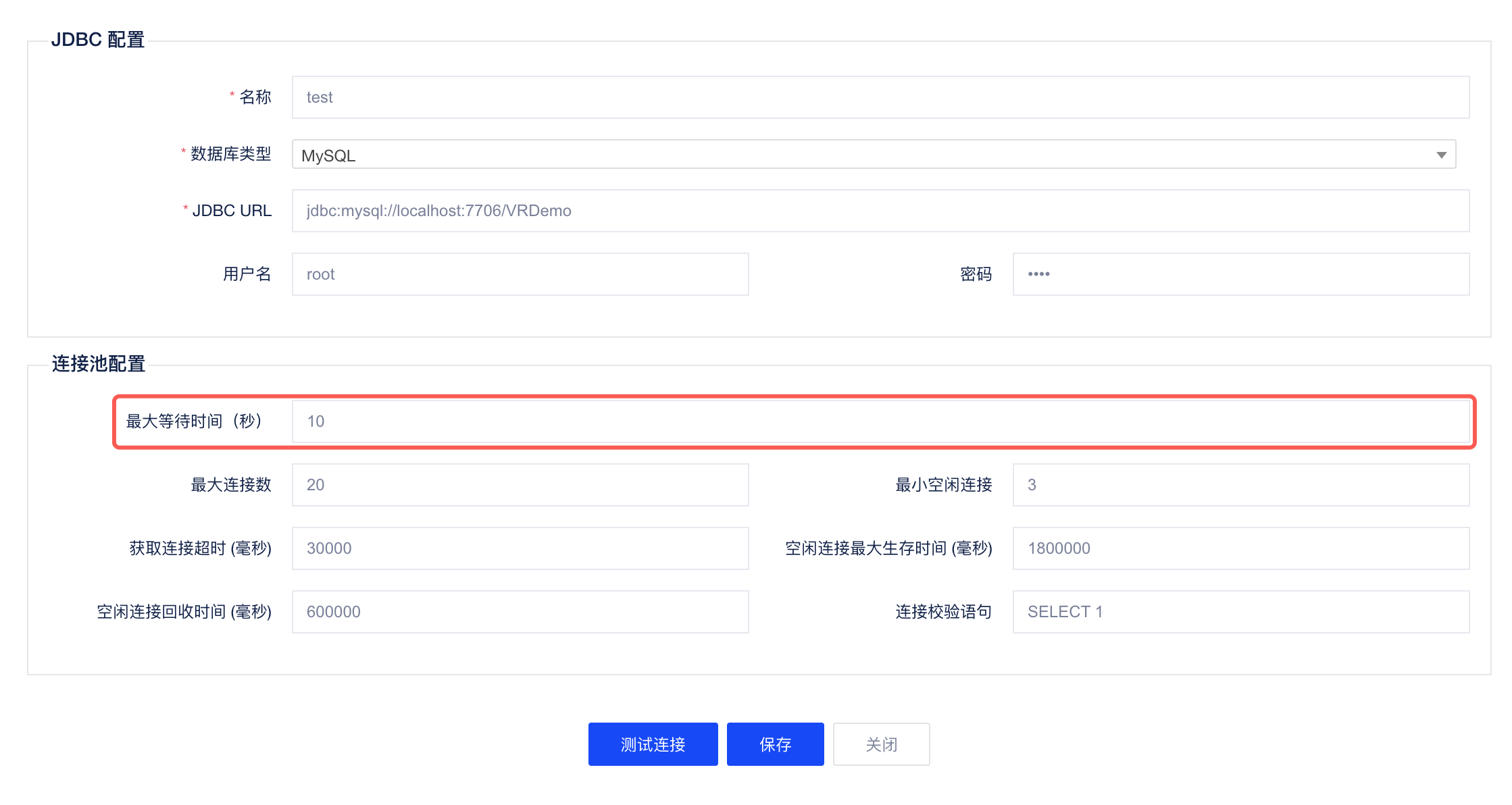Viewport: 1512px width, 805px height.
Task: Click the 连接校验语句 field showing SELECT 1
Action: tap(1240, 611)
